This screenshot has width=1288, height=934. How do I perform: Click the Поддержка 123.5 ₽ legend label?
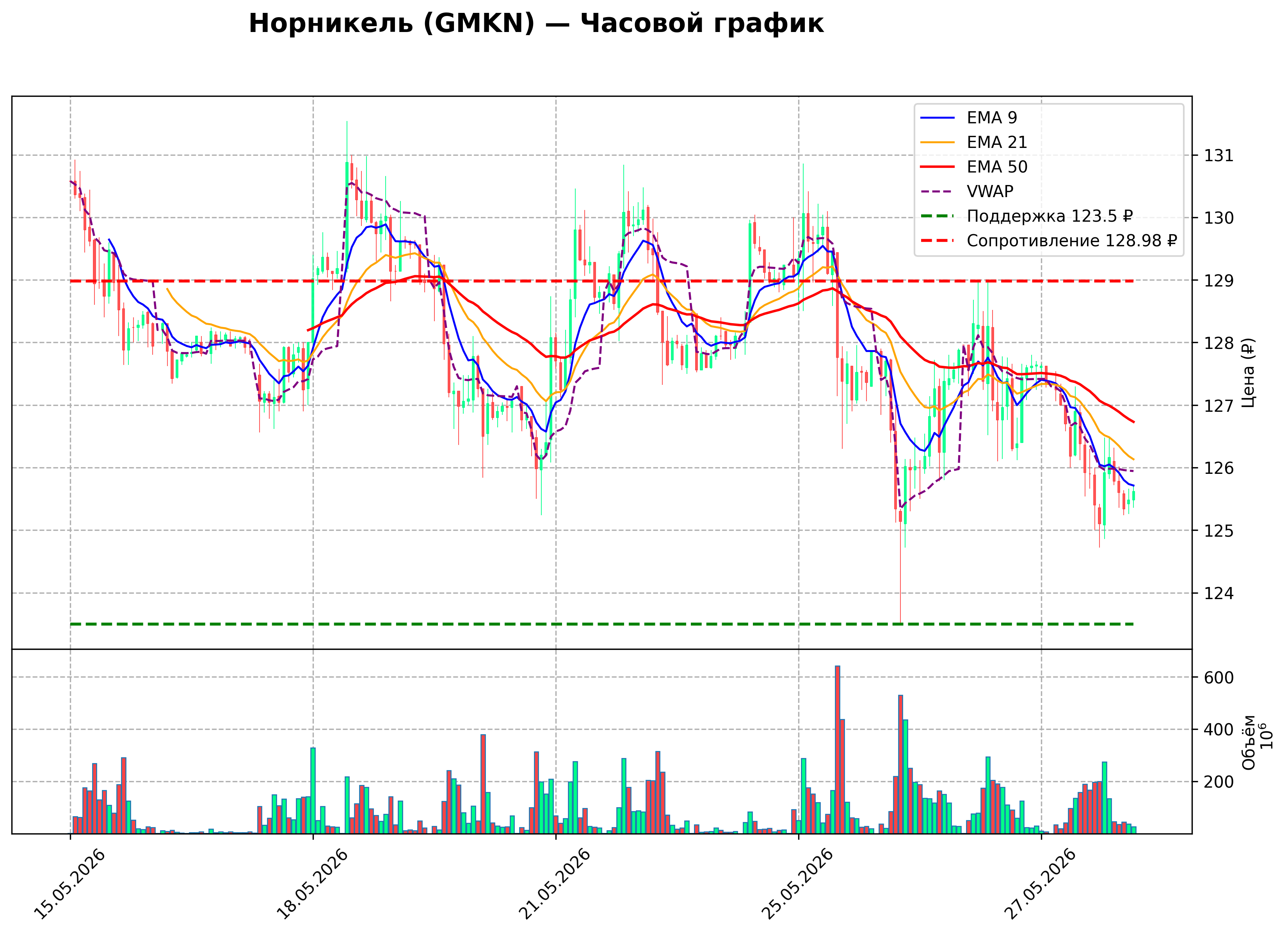point(1050,216)
